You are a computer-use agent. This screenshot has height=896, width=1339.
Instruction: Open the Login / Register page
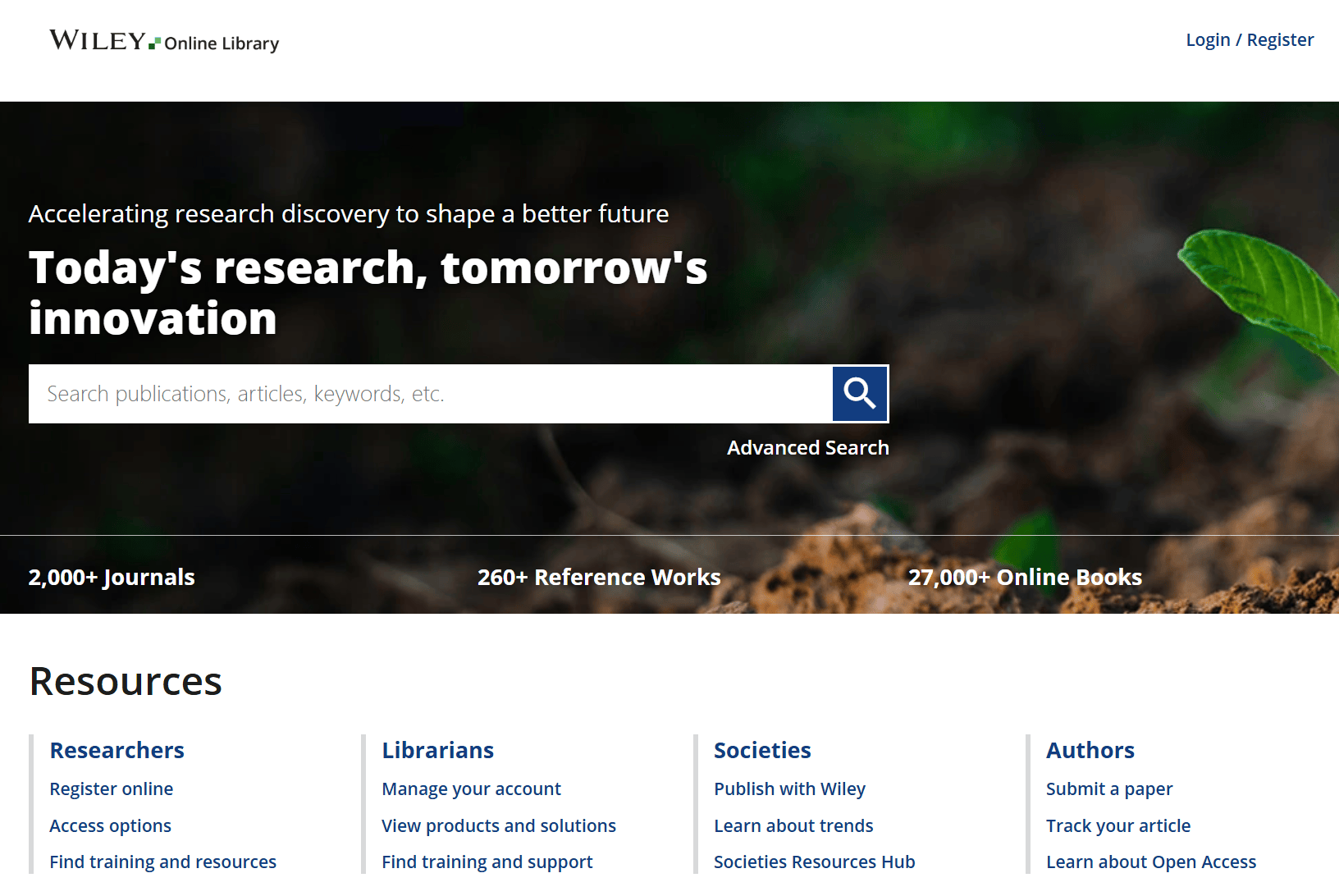(x=1249, y=39)
